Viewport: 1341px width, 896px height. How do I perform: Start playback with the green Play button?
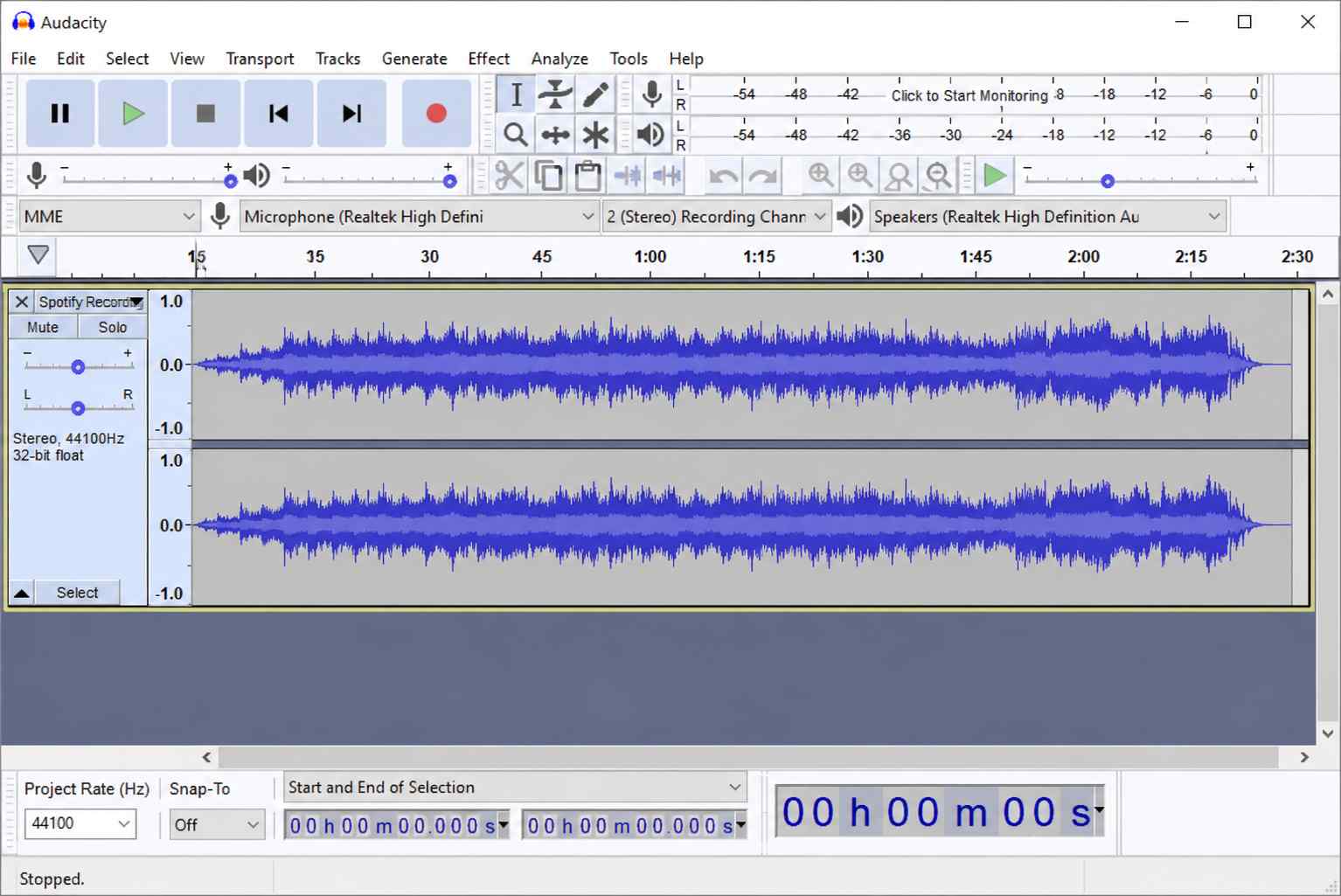pyautogui.click(x=133, y=114)
